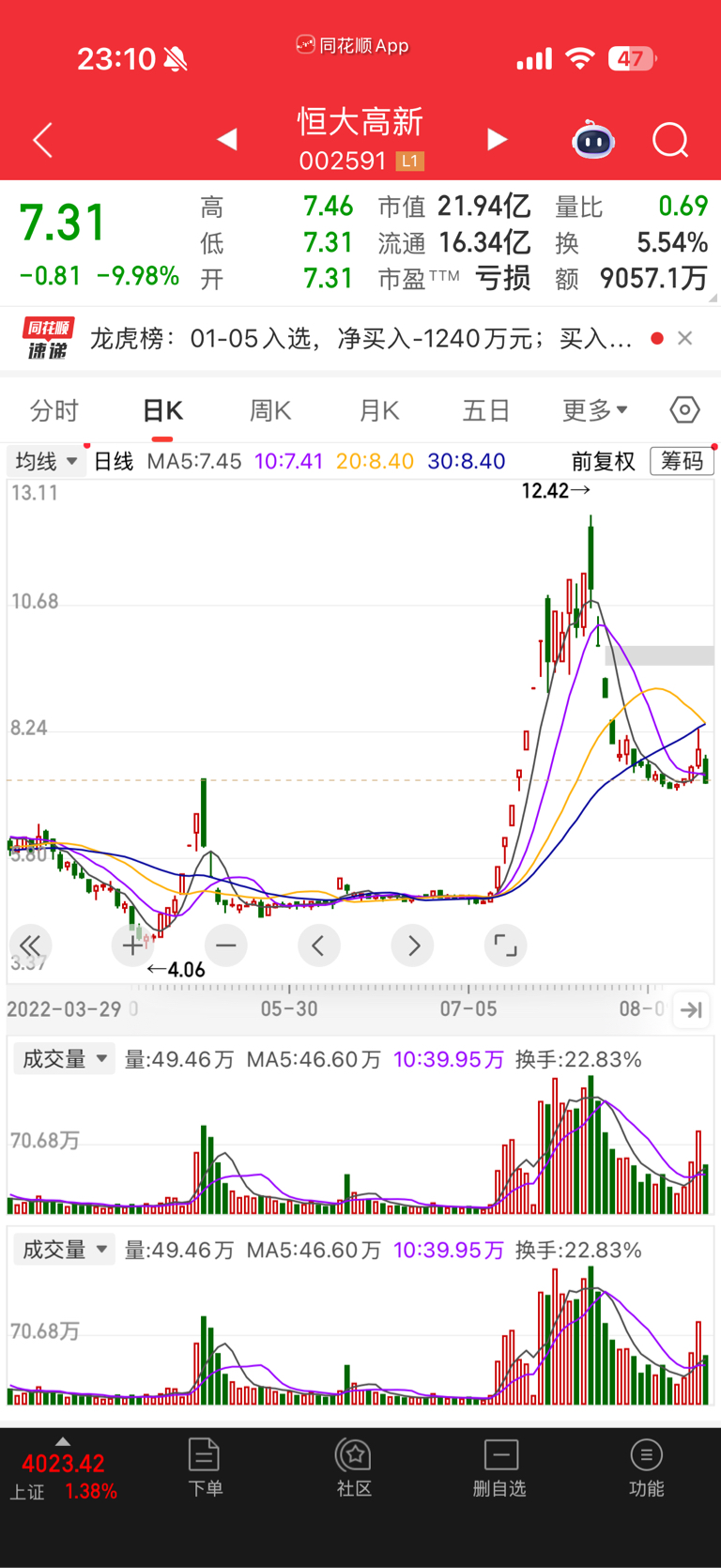This screenshot has height=1568, width=721.
Task: Move chart left with chevron button
Action: (x=318, y=945)
